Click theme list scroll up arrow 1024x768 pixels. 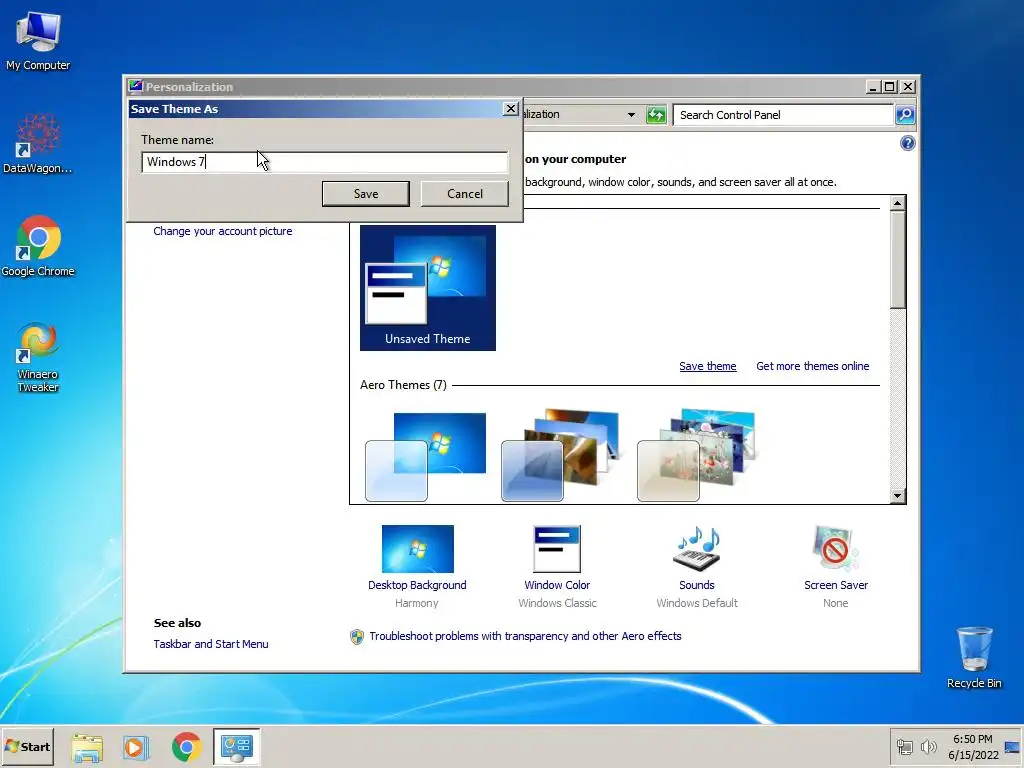click(x=897, y=203)
